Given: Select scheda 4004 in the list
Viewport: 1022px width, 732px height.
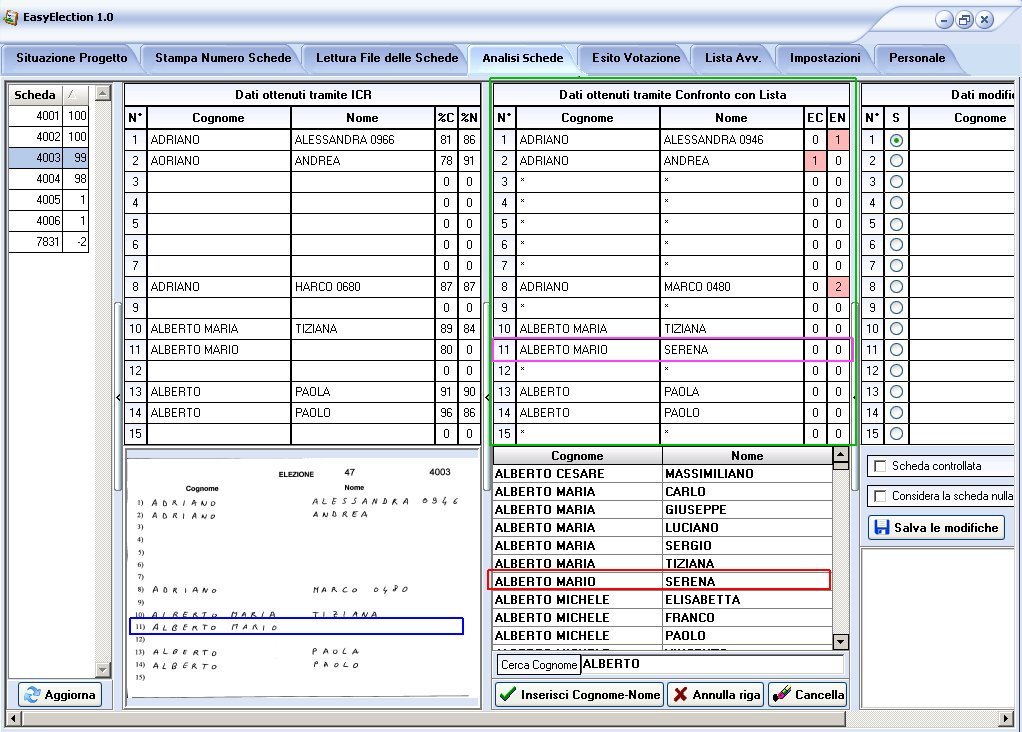Looking at the screenshot, I should click(x=49, y=179).
